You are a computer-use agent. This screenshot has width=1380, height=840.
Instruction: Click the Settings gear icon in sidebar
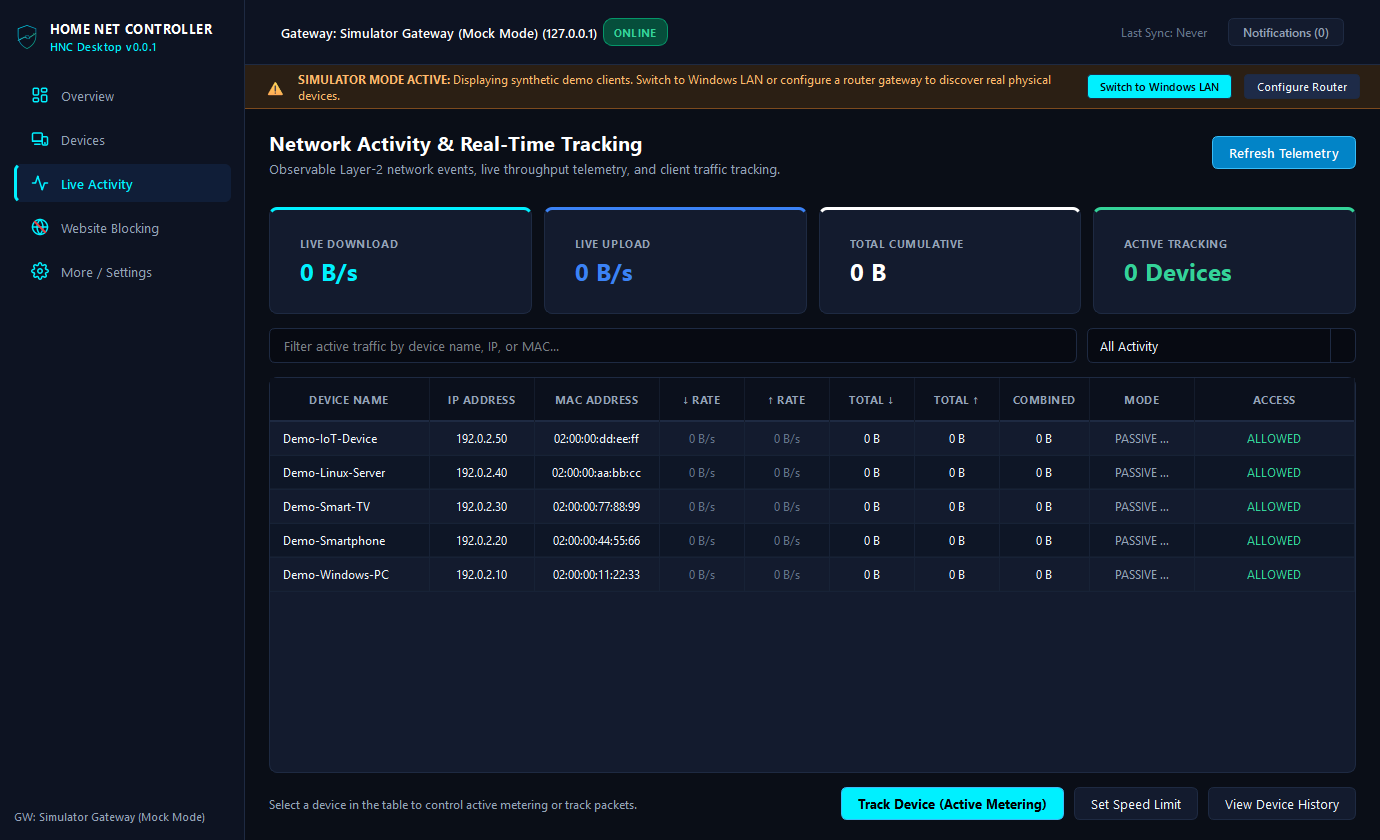coord(40,272)
